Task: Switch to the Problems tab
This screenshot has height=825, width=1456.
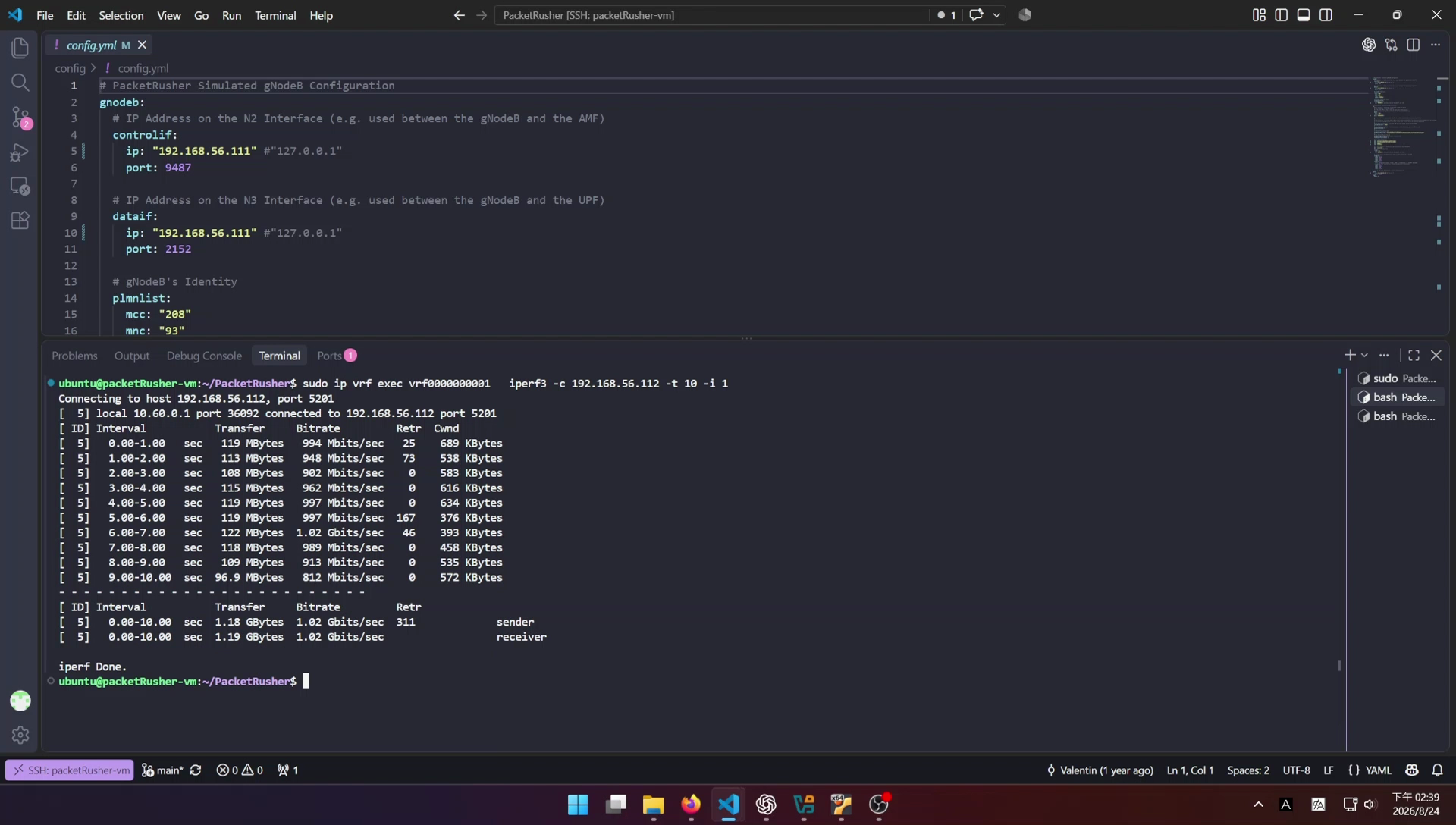Action: click(74, 356)
